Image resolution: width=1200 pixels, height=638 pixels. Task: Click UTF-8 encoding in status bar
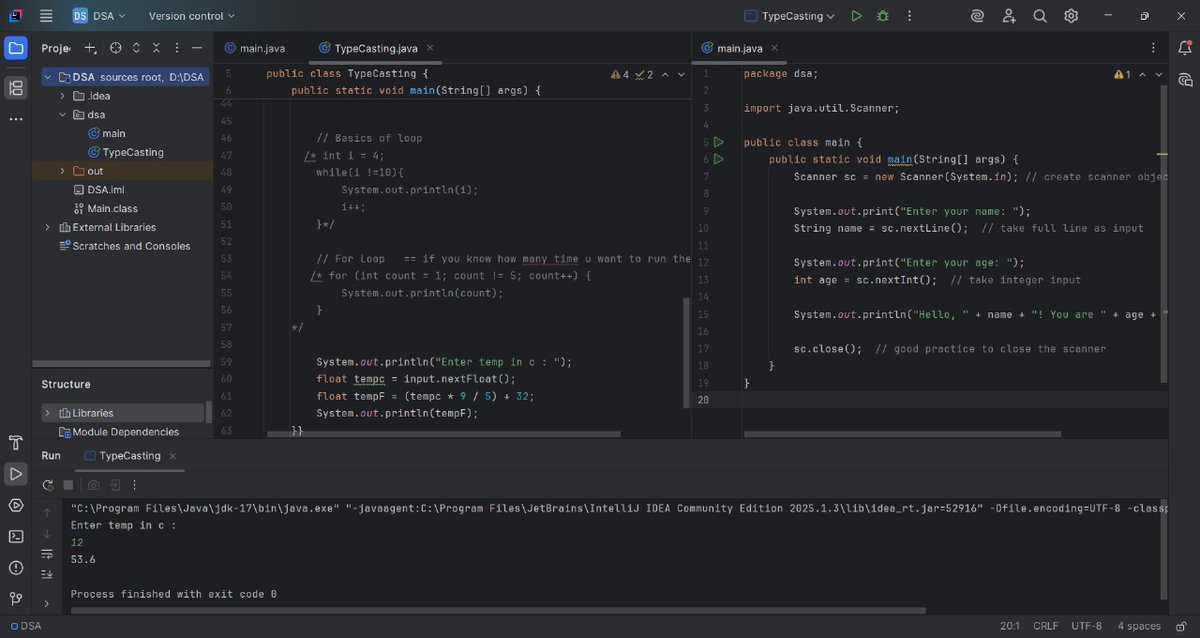(1086, 626)
